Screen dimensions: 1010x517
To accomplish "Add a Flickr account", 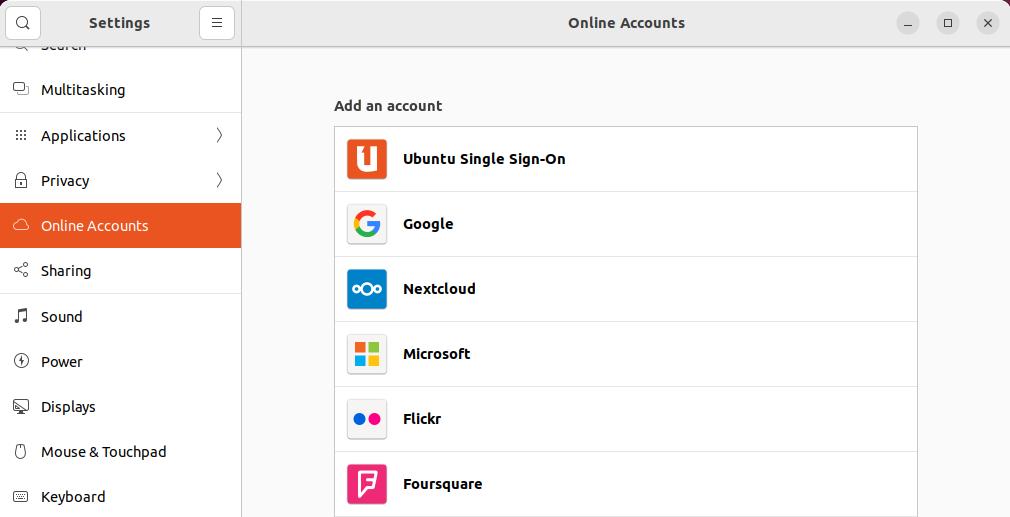I will [625, 419].
